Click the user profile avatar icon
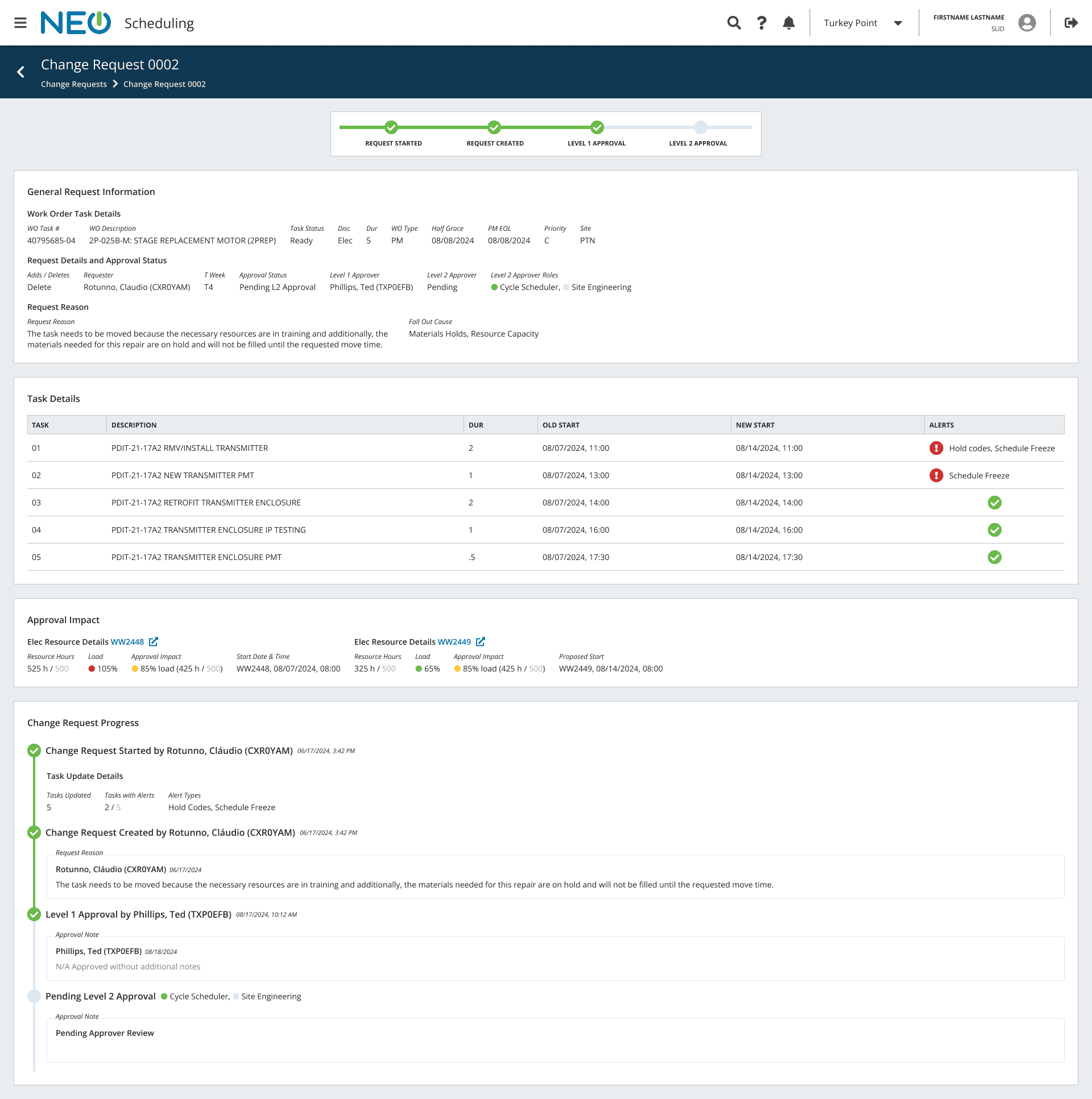The height and width of the screenshot is (1099, 1092). point(1027,23)
